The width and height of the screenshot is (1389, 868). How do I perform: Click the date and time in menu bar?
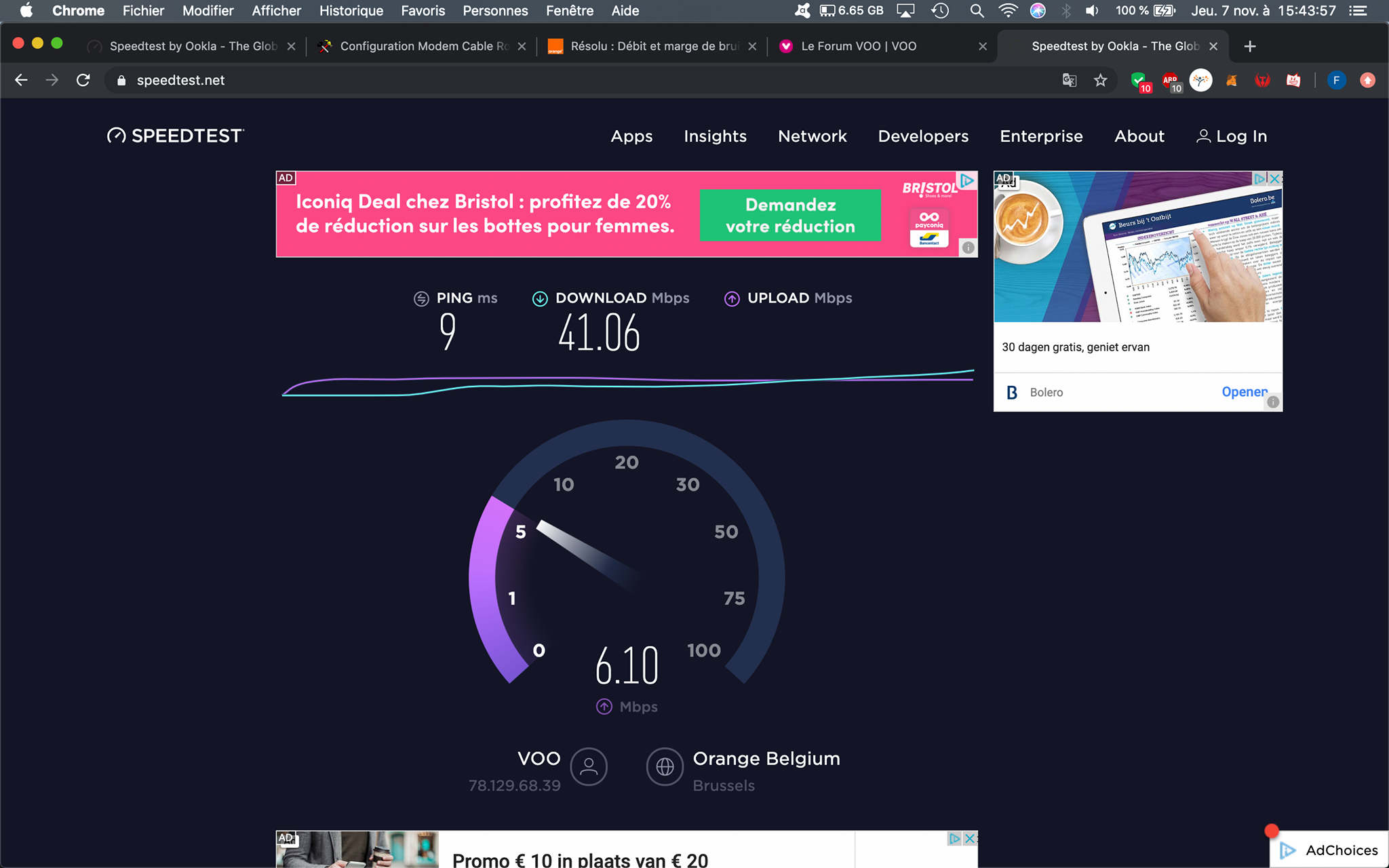click(x=1264, y=10)
